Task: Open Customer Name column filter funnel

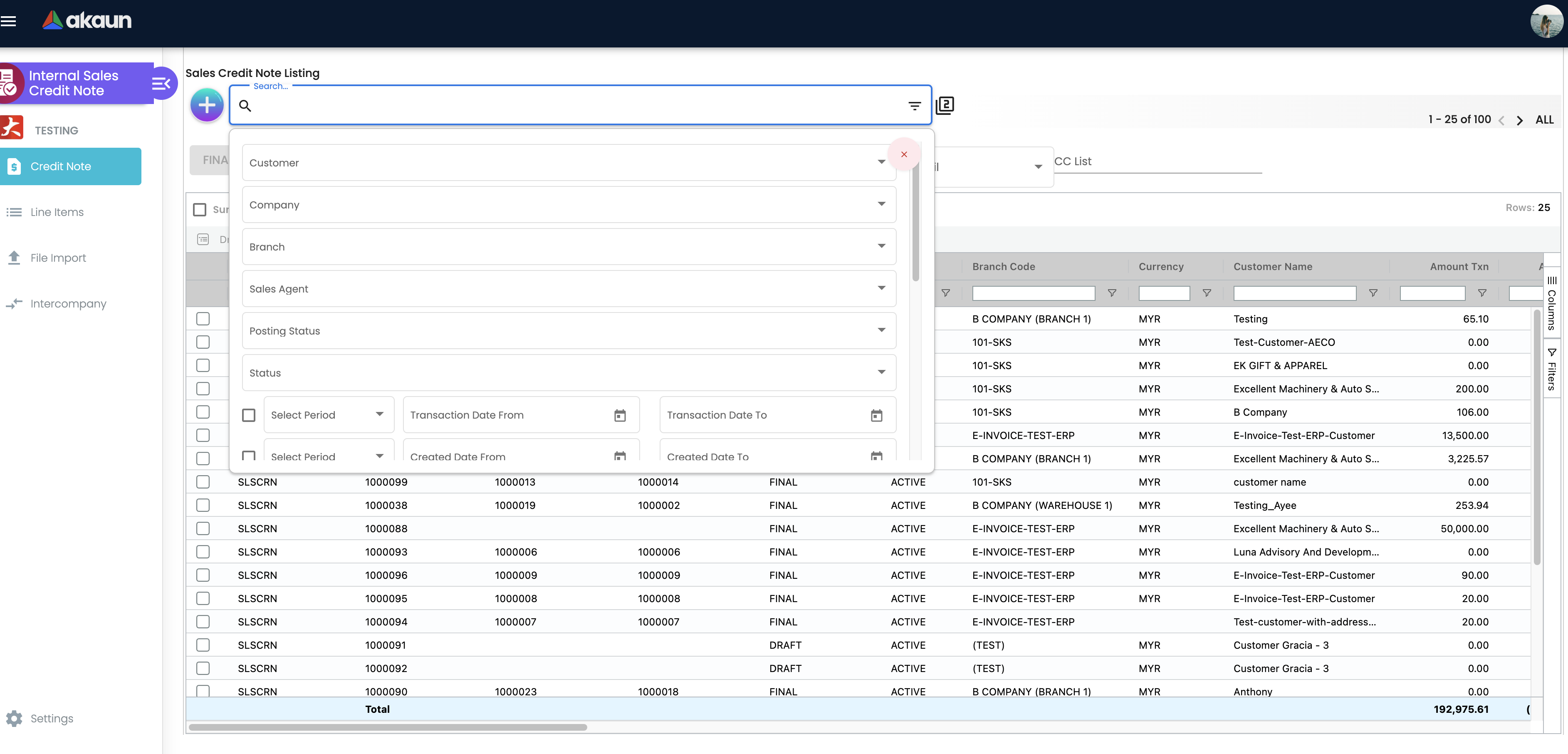Action: point(1373,293)
